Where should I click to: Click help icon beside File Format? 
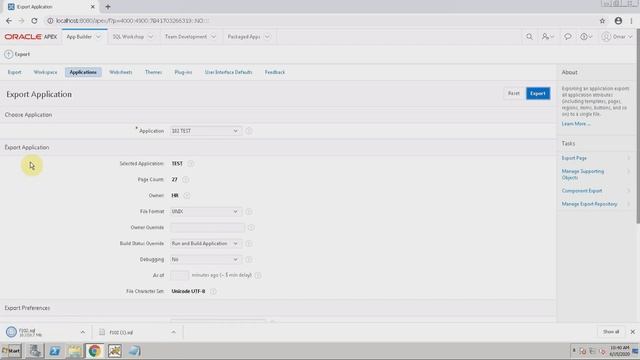(249, 211)
